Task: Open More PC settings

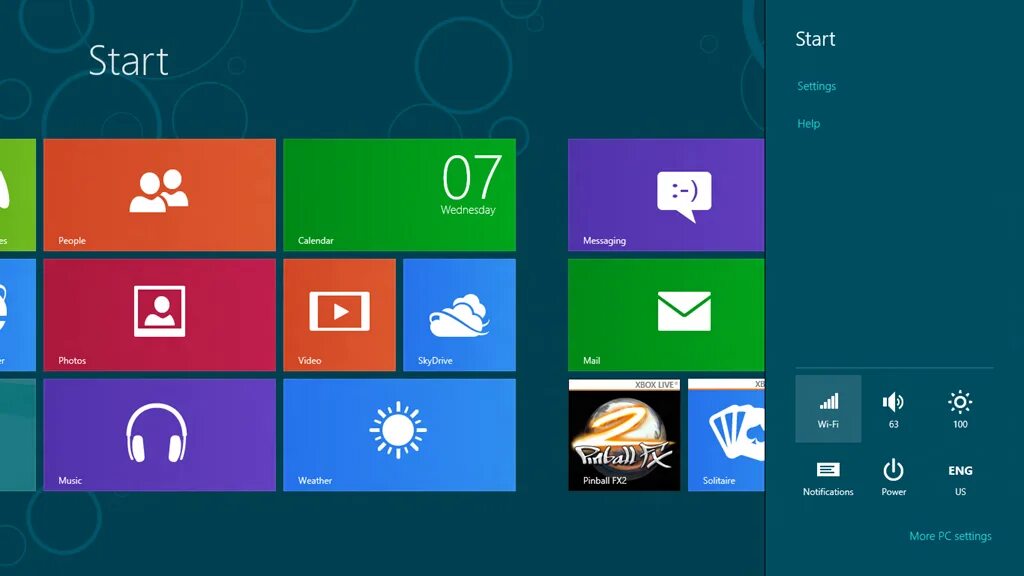Action: coord(950,536)
